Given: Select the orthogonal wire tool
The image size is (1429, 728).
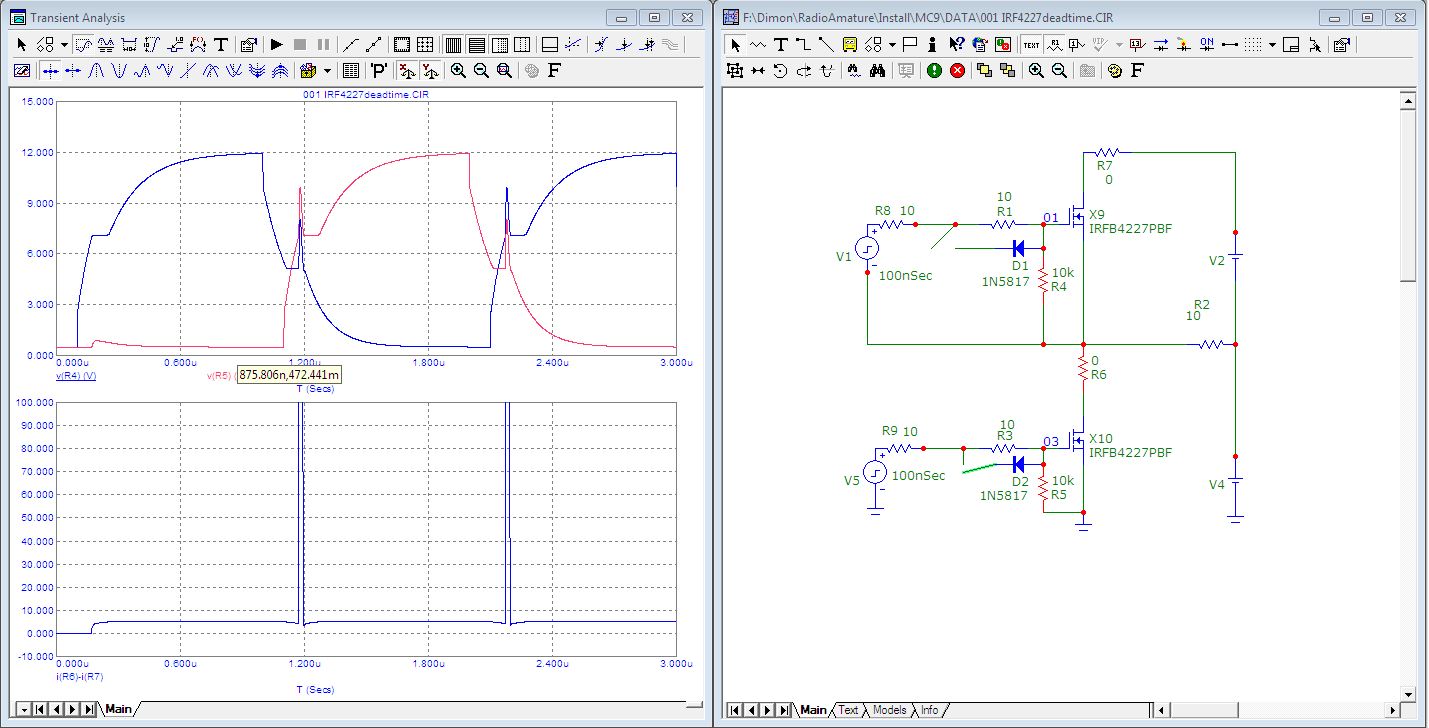Looking at the screenshot, I should tap(803, 44).
